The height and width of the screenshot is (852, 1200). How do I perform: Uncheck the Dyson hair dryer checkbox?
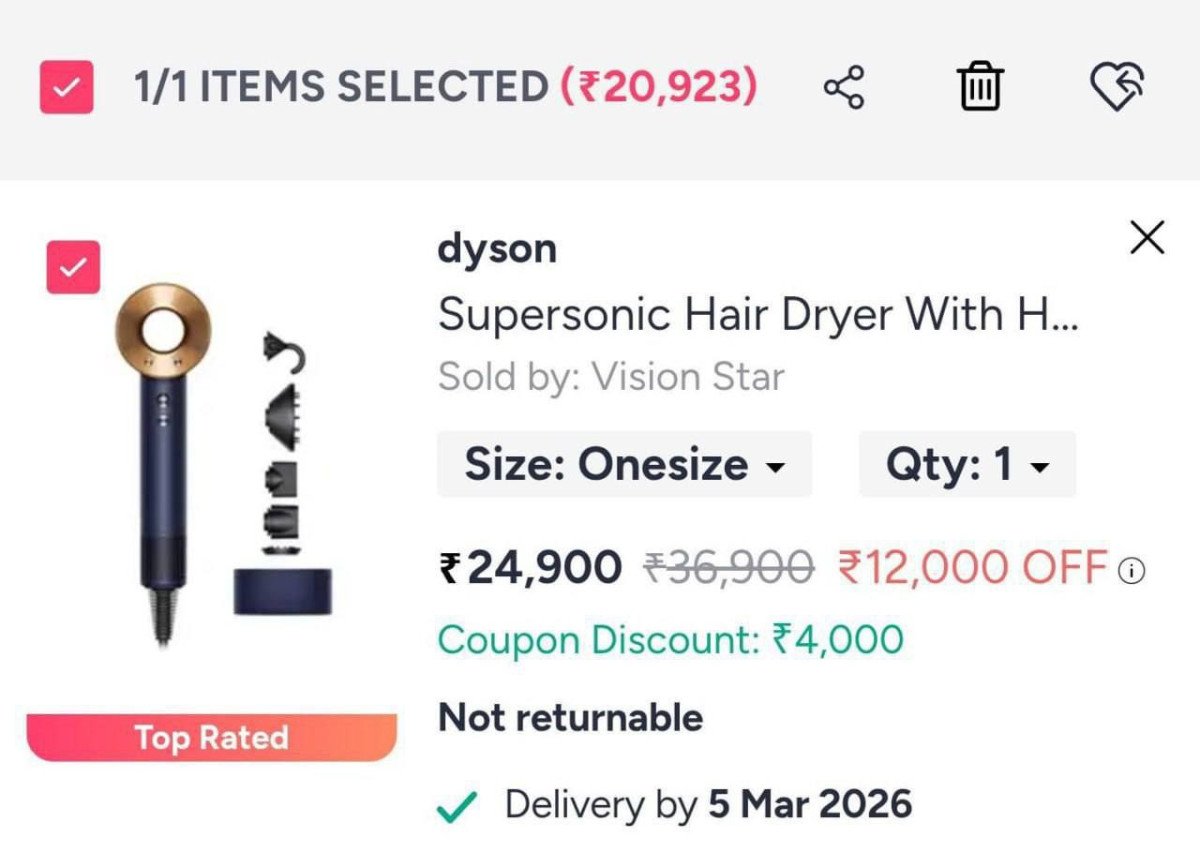tap(74, 267)
